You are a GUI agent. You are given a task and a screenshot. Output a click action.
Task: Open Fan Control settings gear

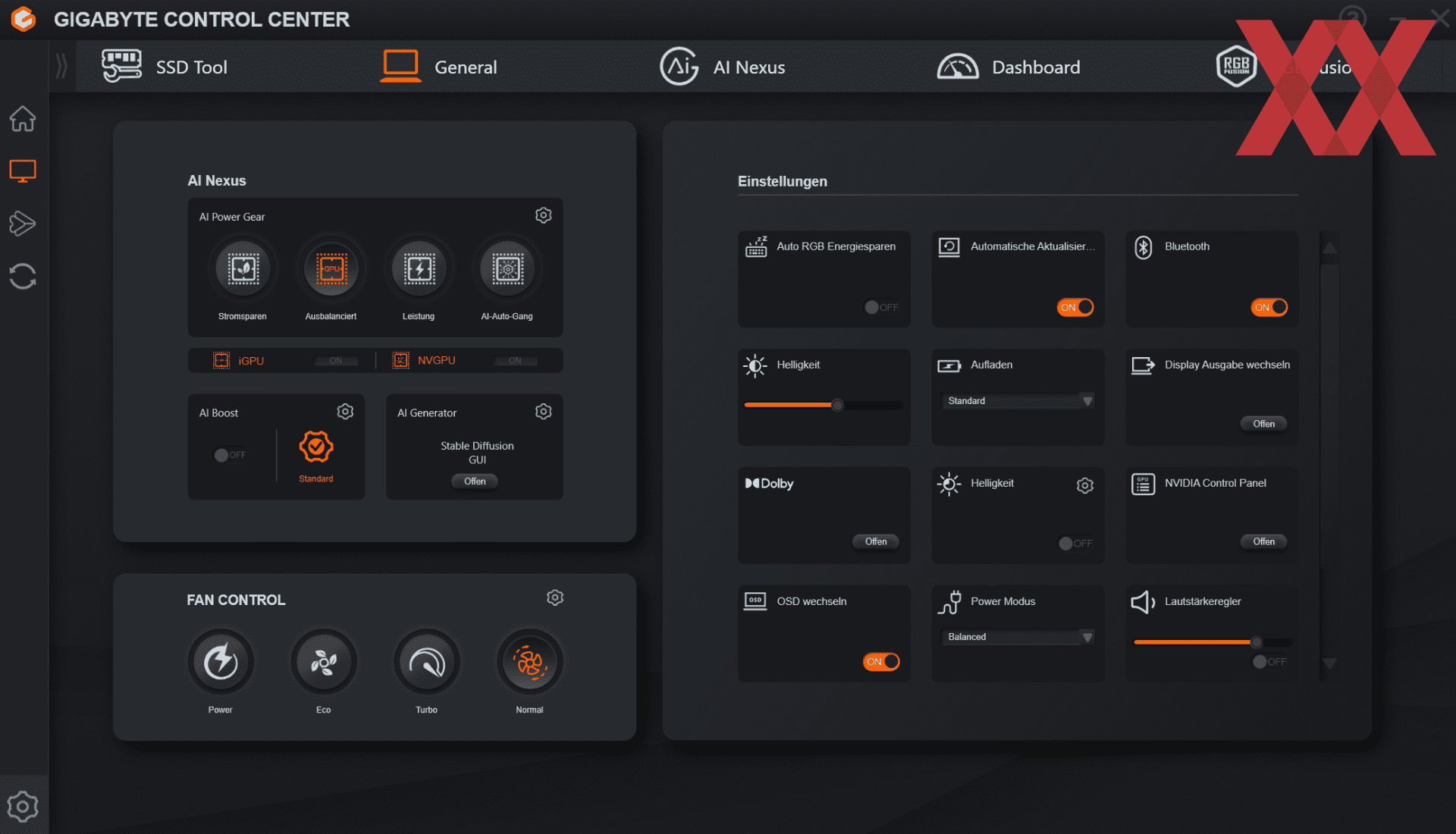pyautogui.click(x=555, y=597)
